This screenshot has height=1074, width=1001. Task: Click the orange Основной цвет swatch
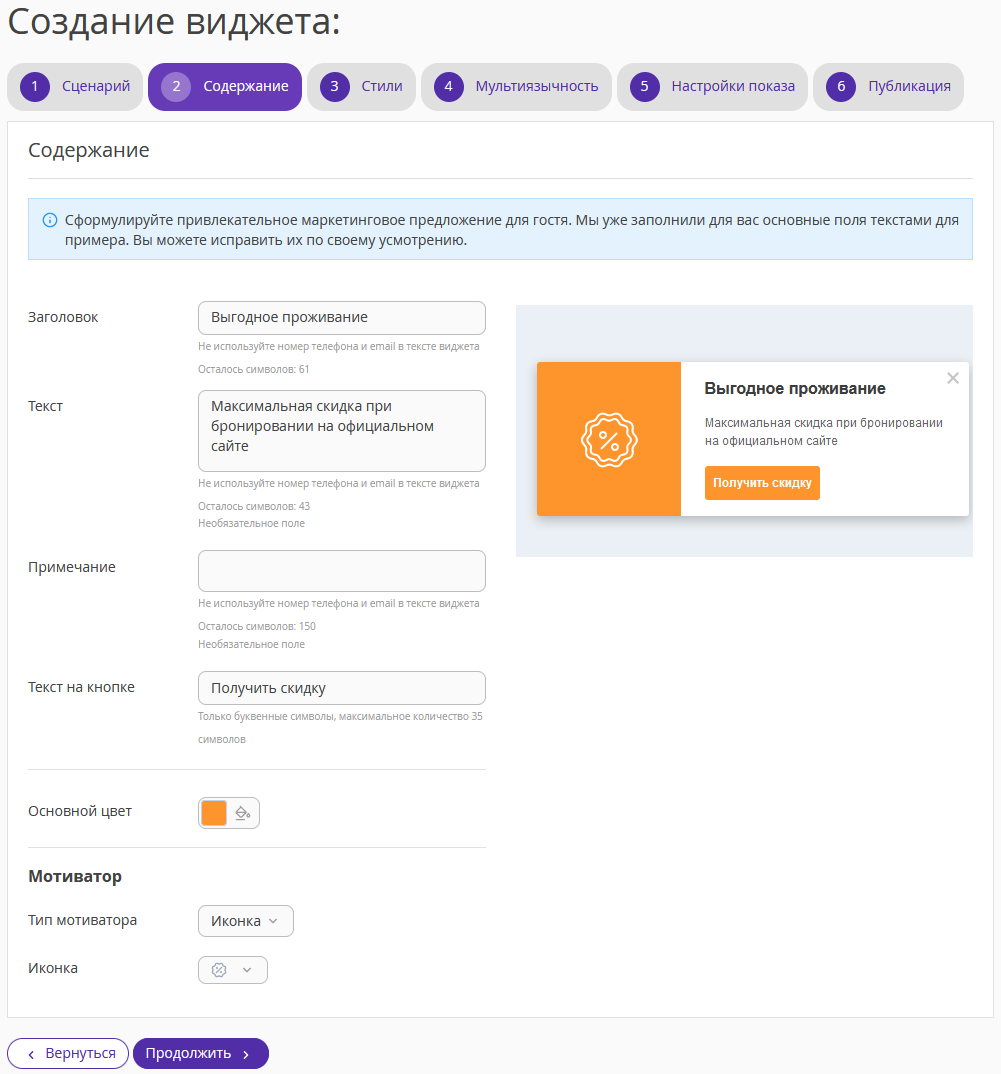pos(214,813)
